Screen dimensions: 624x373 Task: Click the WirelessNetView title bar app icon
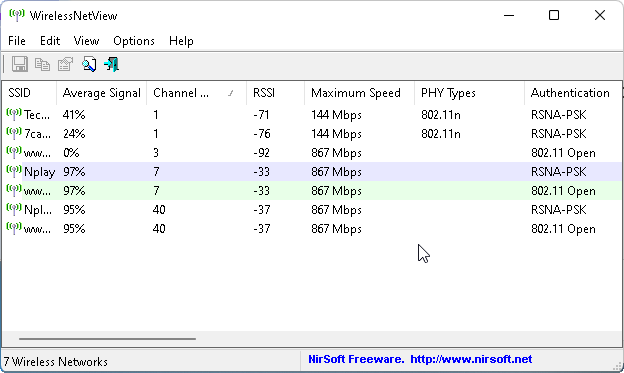16,15
